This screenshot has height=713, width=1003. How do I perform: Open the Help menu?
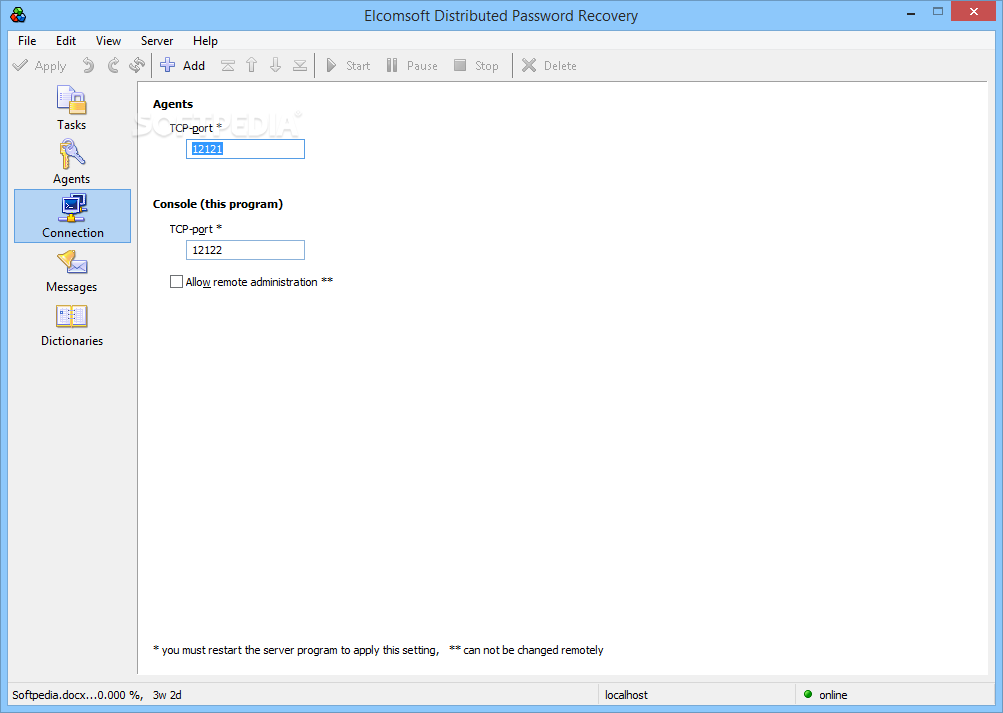(x=205, y=41)
